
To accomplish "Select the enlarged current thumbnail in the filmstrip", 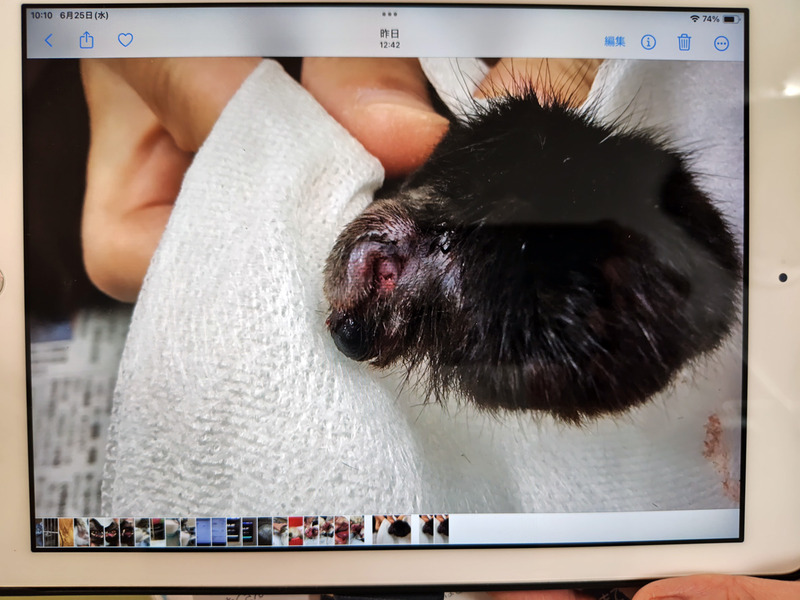I will point(392,529).
